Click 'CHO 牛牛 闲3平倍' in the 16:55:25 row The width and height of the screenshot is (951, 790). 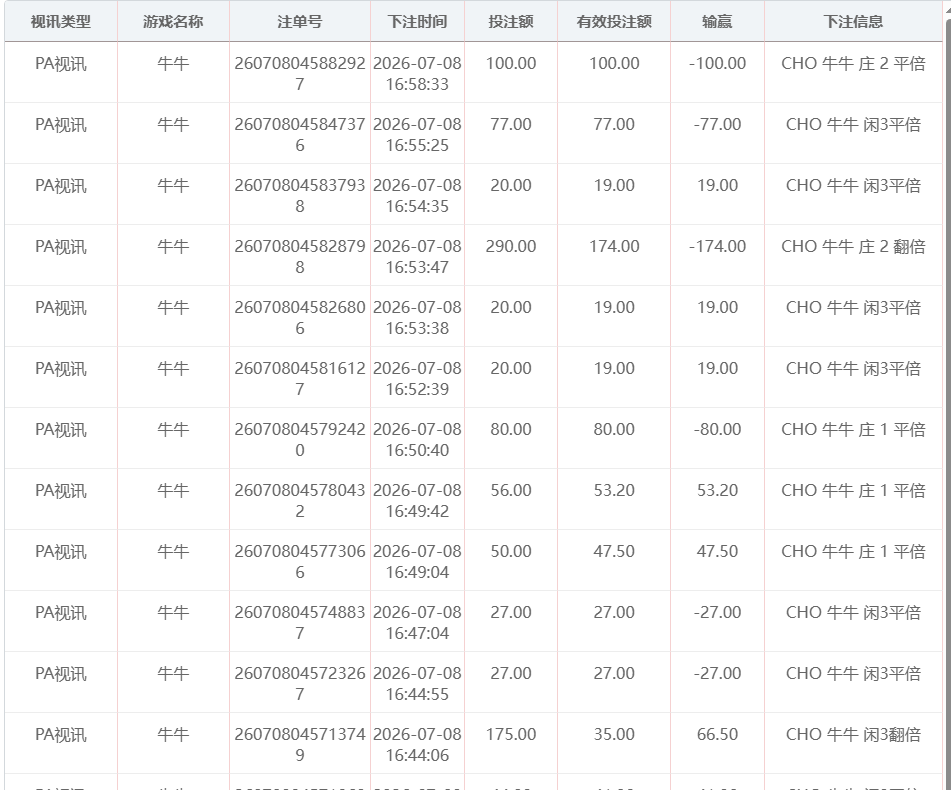(x=853, y=124)
